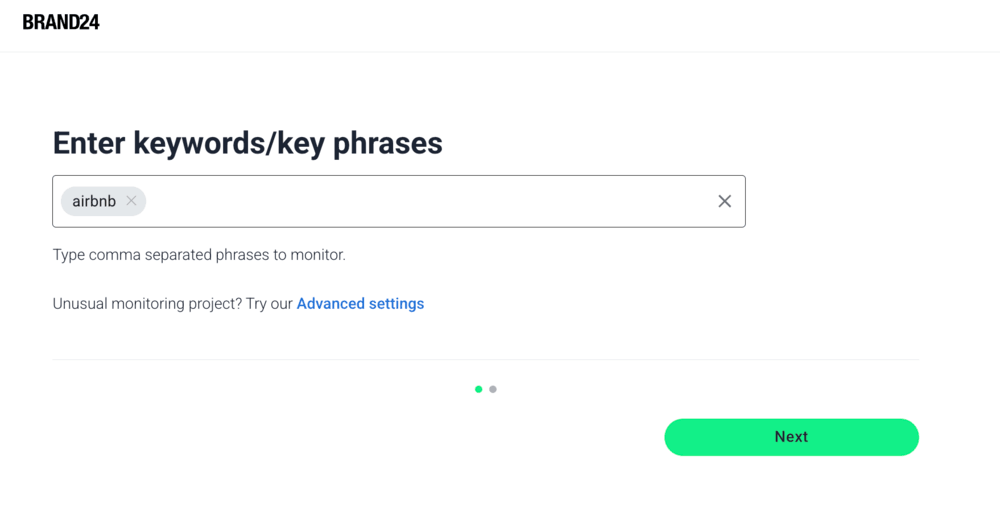Focus the keywords input field

coord(420,201)
